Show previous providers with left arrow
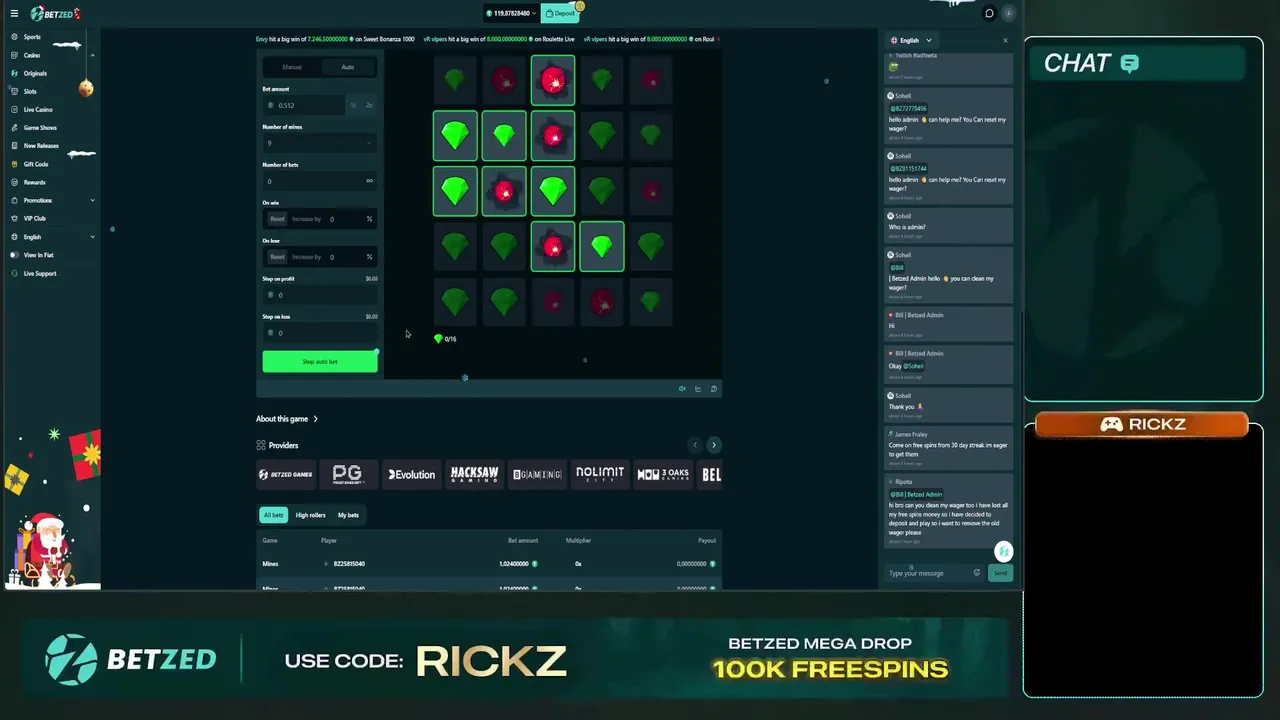Image resolution: width=1280 pixels, height=720 pixels. pos(695,445)
